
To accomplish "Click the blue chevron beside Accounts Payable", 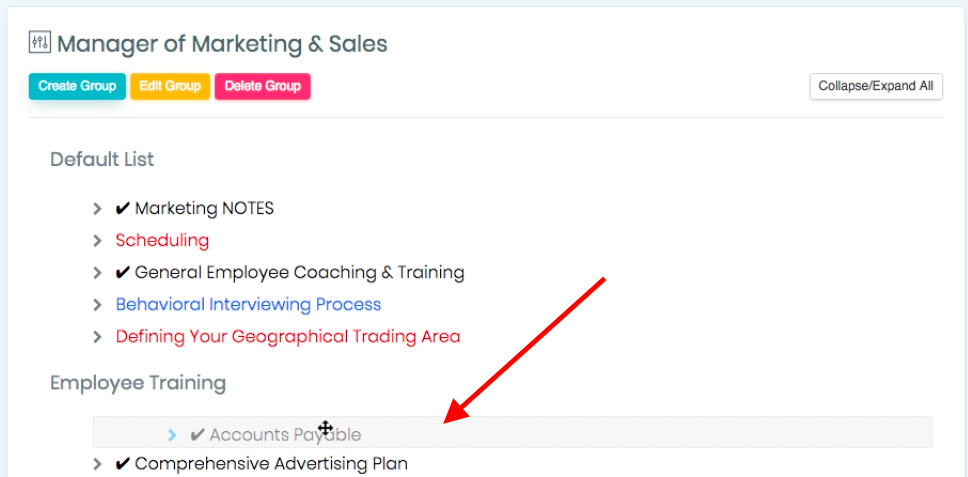I will (172, 435).
